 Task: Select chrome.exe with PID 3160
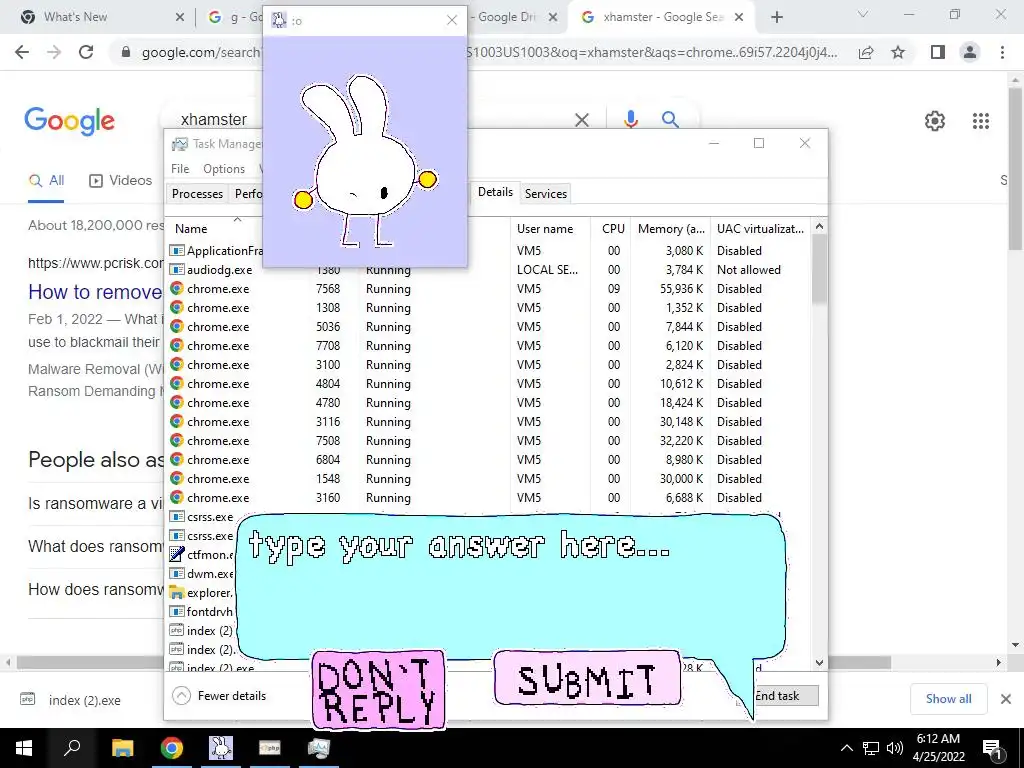click(488, 498)
